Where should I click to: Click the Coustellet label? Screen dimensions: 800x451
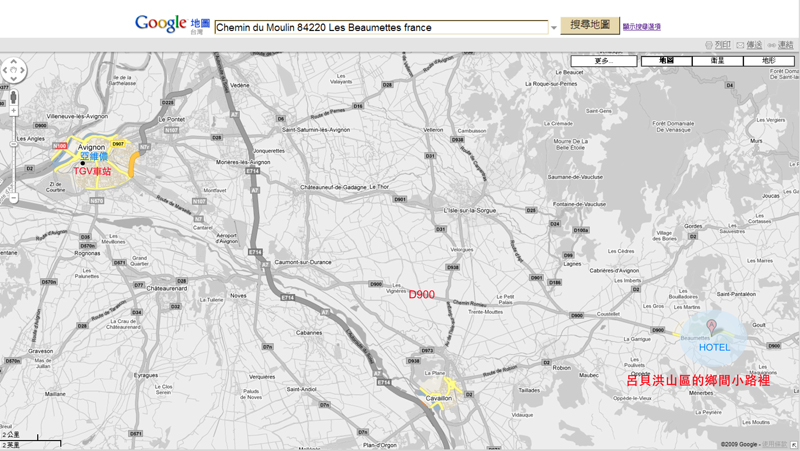(608, 314)
